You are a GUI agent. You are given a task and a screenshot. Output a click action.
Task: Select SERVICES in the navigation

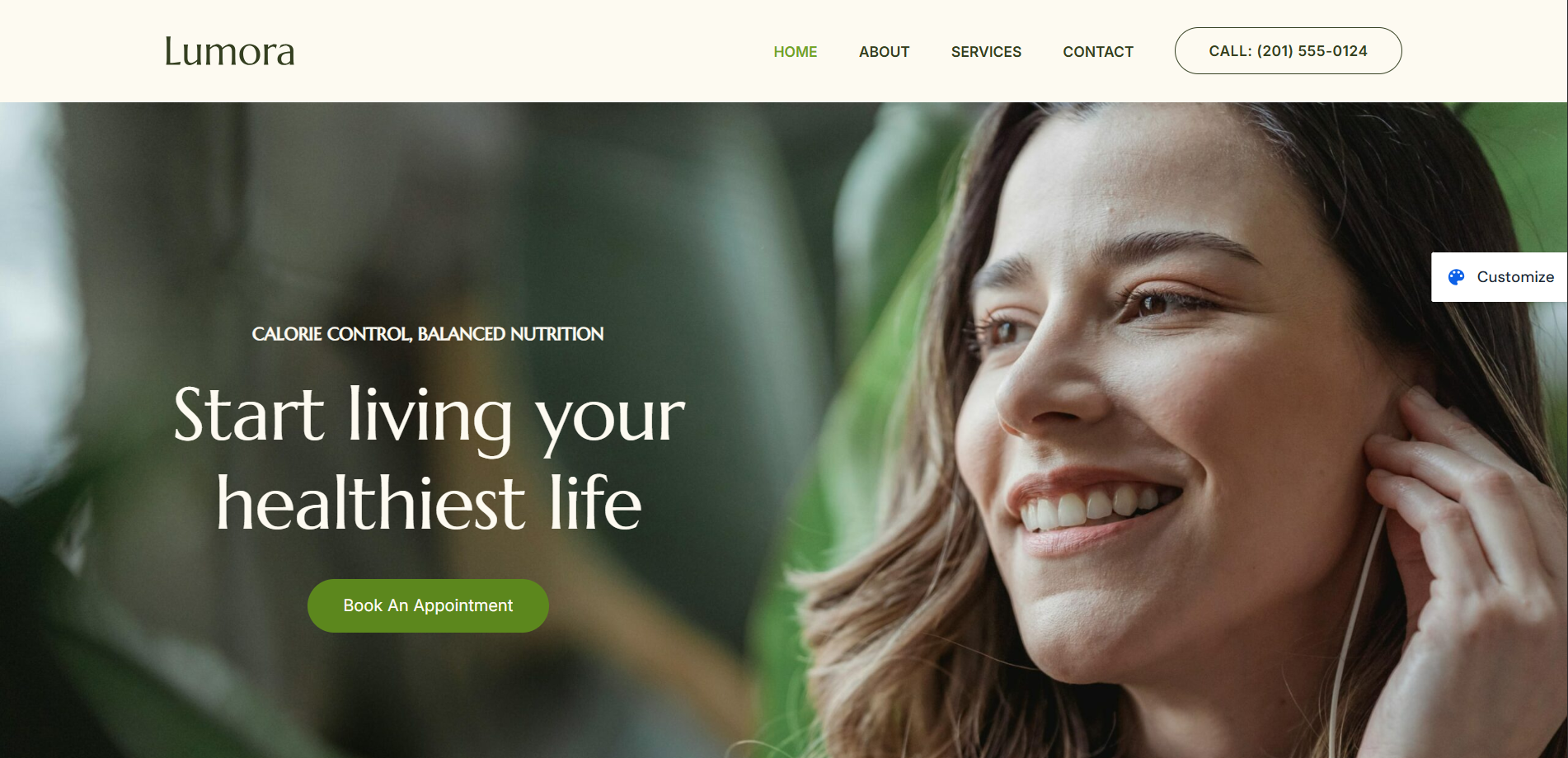[986, 52]
